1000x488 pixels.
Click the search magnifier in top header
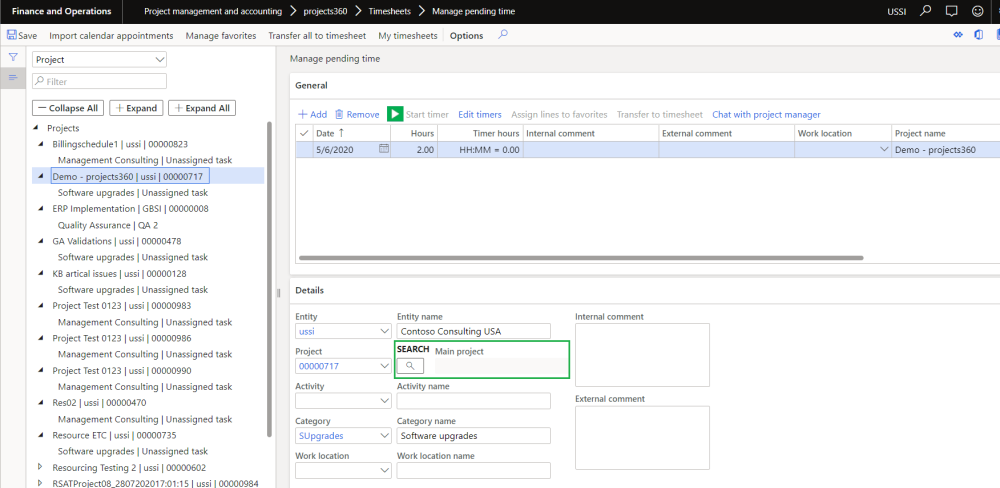(926, 11)
